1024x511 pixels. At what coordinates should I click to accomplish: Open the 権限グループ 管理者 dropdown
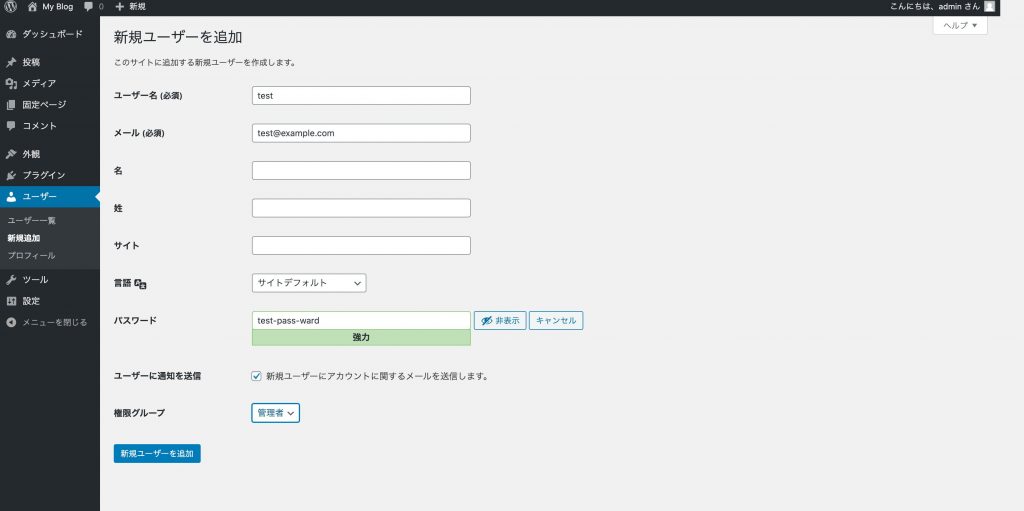[x=275, y=413]
